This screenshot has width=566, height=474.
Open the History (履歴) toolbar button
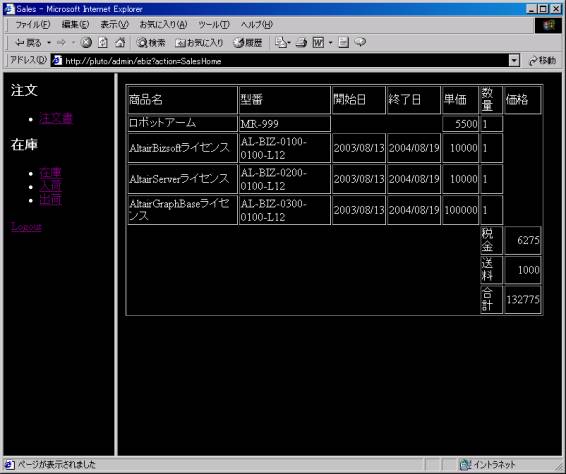pos(248,43)
